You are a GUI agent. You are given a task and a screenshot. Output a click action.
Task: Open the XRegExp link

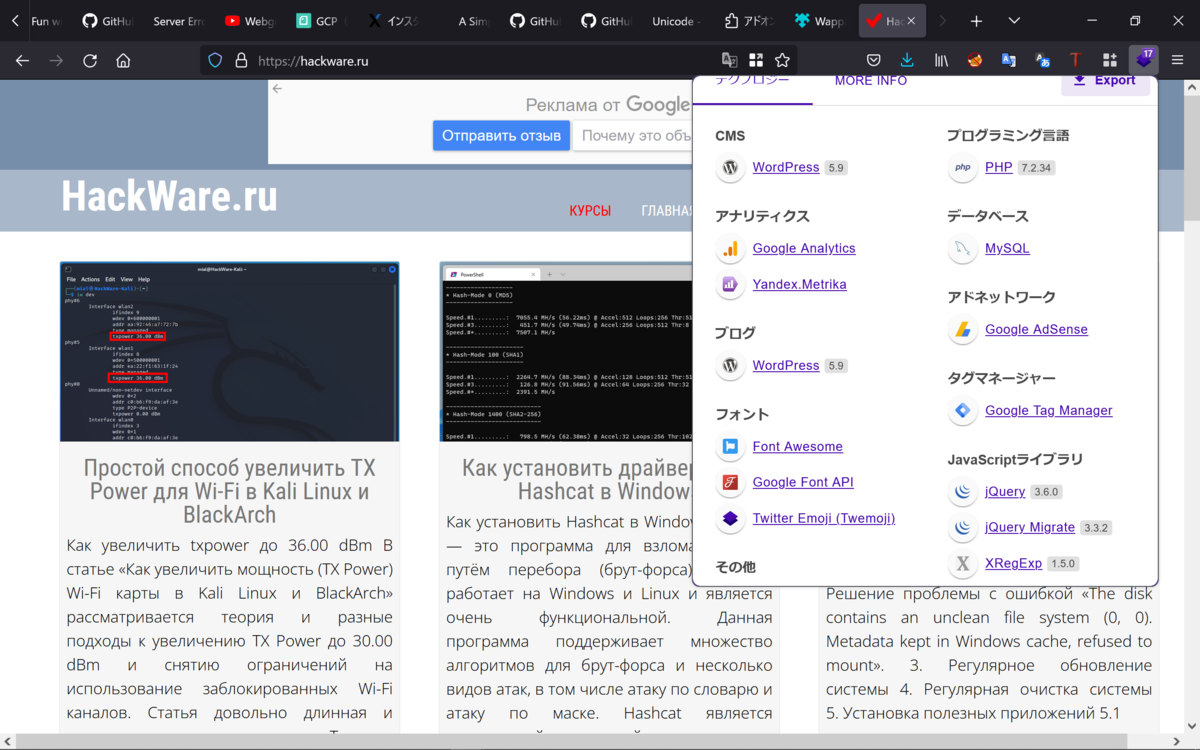pyautogui.click(x=1013, y=564)
